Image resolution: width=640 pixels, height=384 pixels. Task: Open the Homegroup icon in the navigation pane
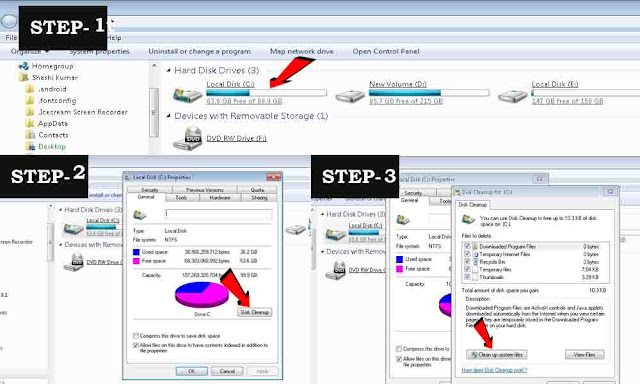click(x=23, y=66)
